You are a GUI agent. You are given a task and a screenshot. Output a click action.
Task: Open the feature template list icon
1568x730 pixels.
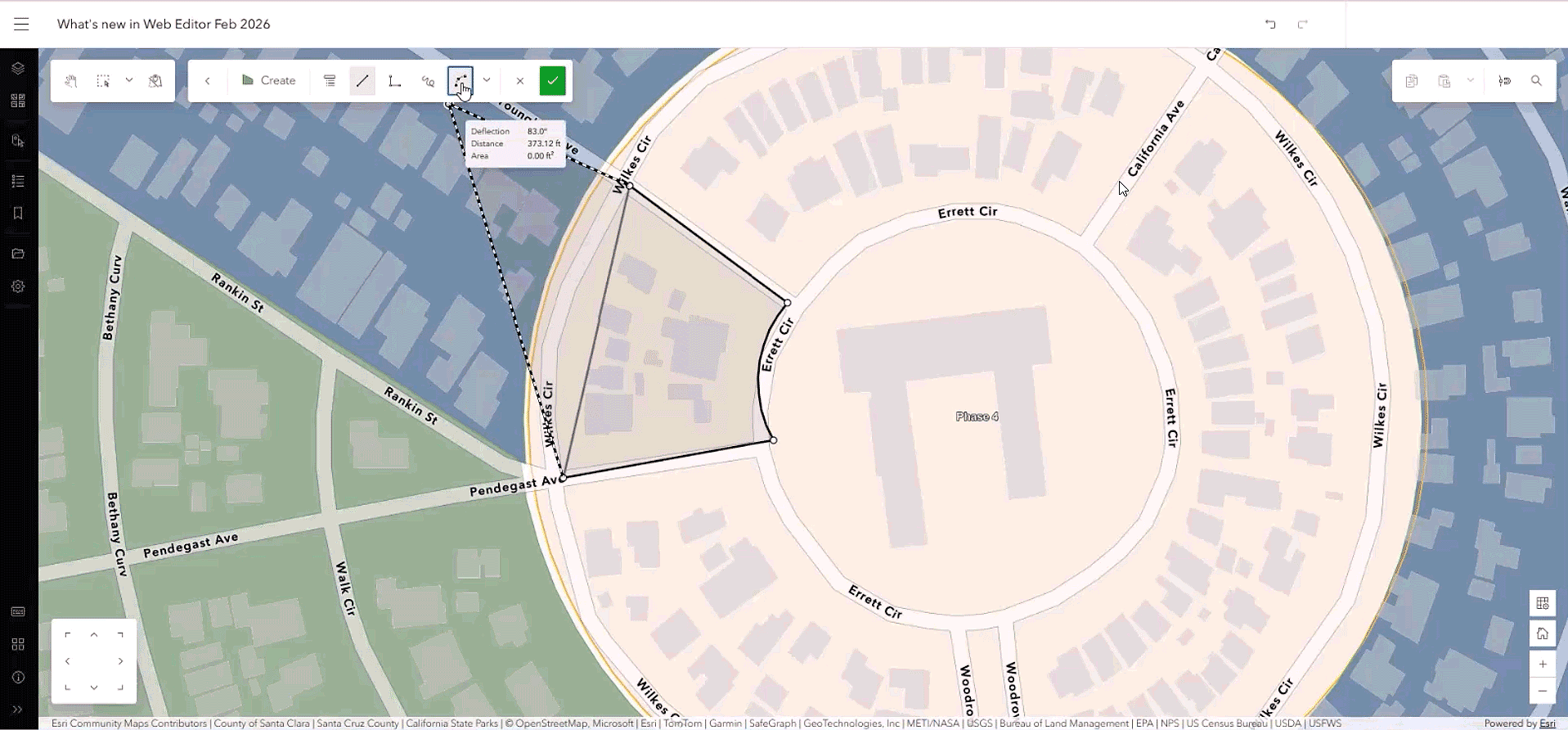click(330, 81)
